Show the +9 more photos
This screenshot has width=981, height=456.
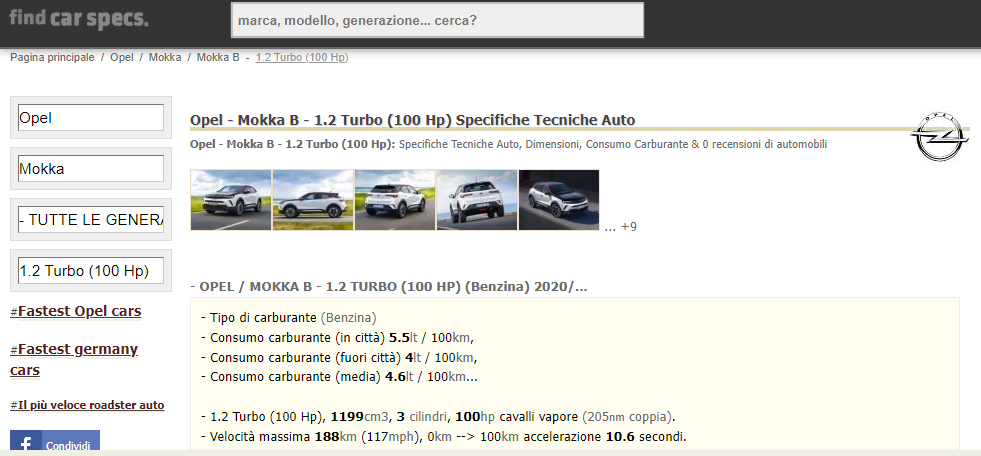(x=628, y=227)
